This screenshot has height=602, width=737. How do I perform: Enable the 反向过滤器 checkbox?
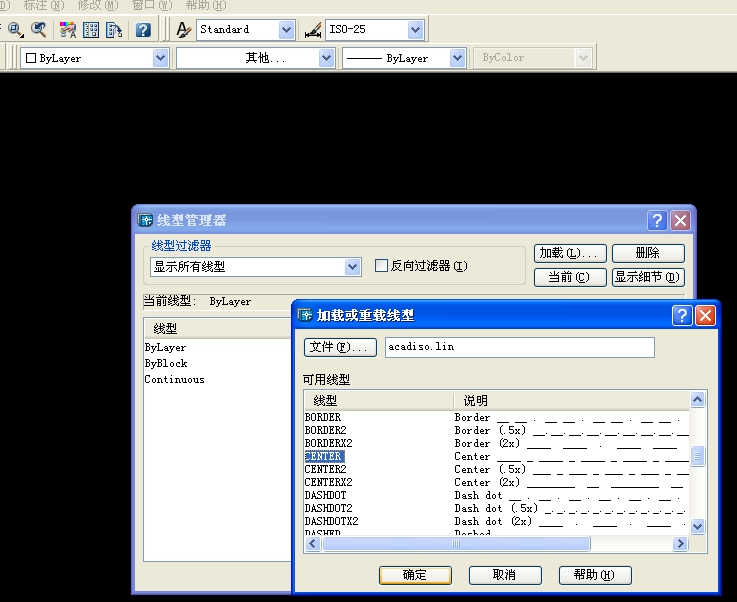coord(381,266)
